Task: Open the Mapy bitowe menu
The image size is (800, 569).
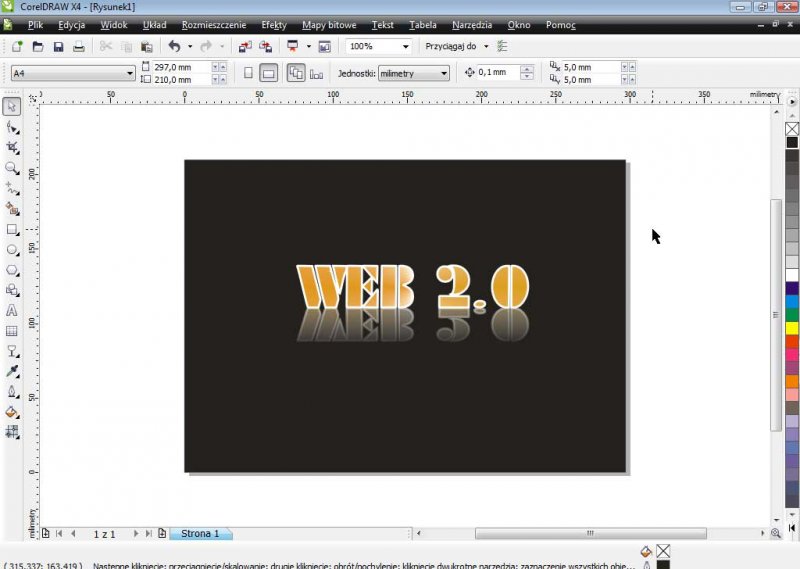Action: 328,24
